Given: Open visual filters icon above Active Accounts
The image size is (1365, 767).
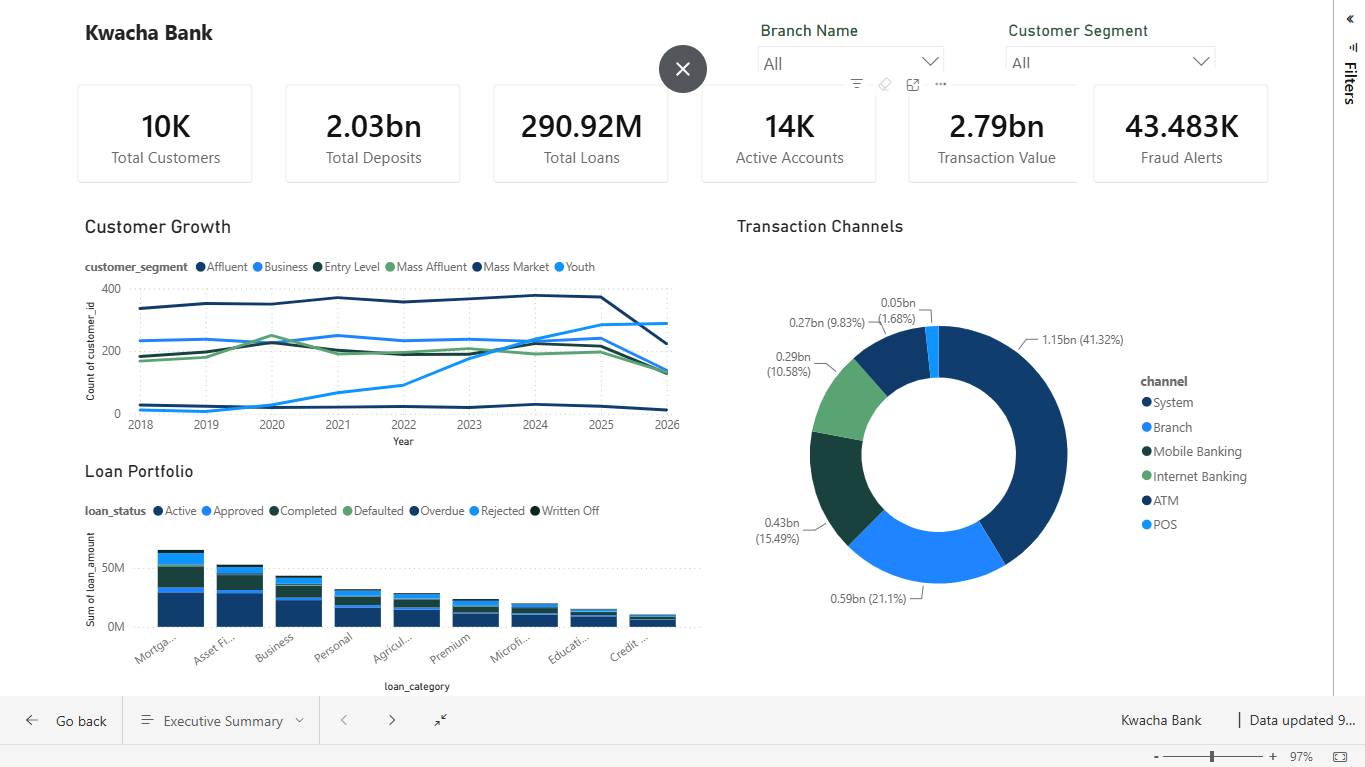Looking at the screenshot, I should pyautogui.click(x=857, y=84).
